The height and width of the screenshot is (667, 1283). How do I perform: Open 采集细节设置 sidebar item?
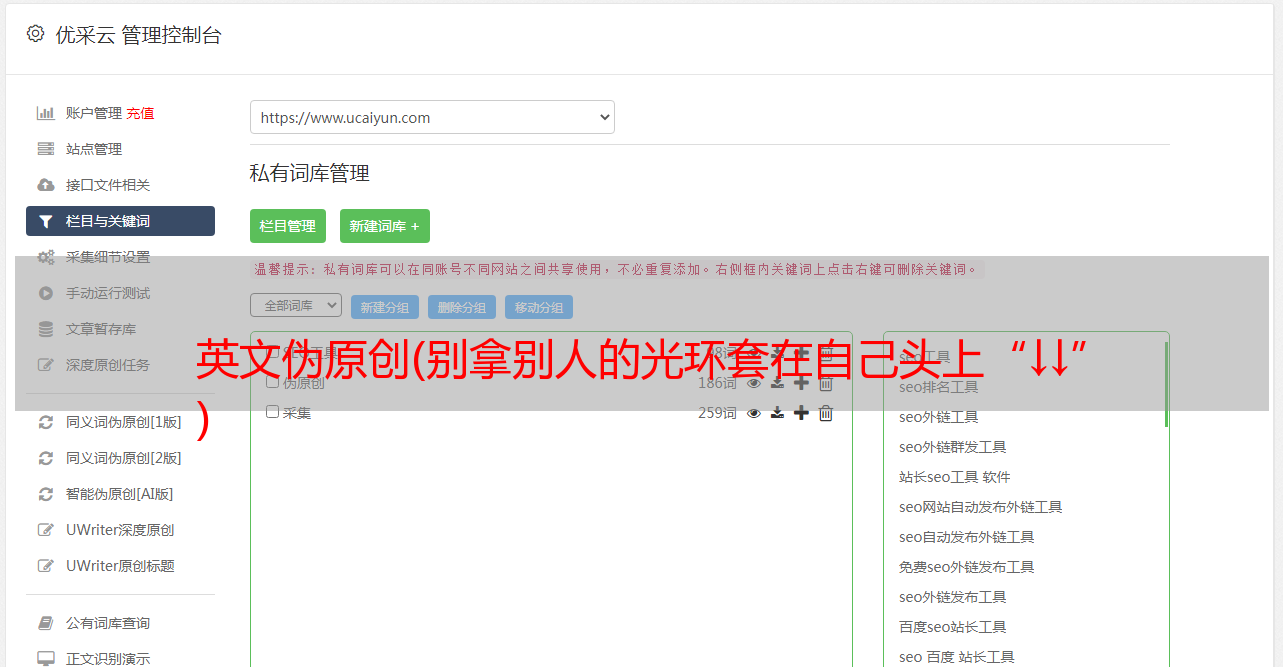pyautogui.click(x=108, y=257)
